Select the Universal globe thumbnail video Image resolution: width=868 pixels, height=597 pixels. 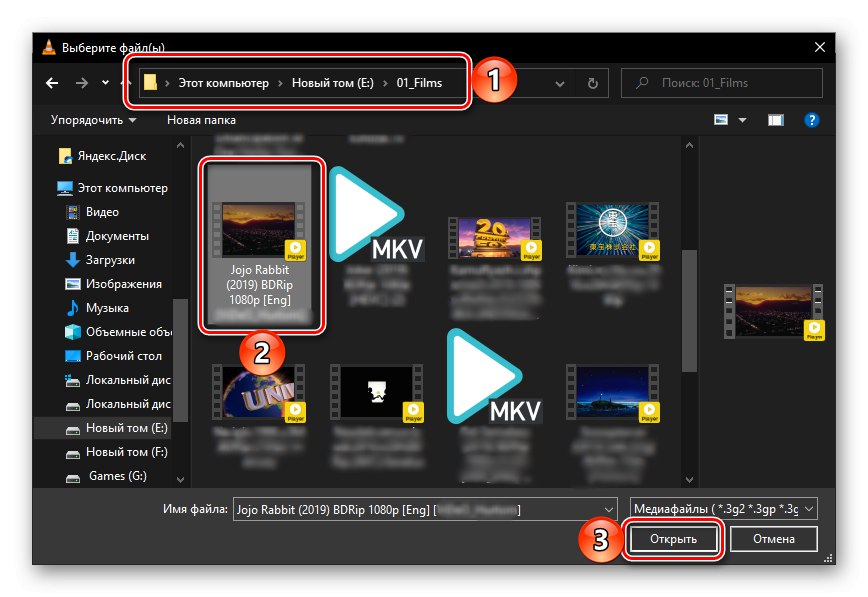point(259,393)
